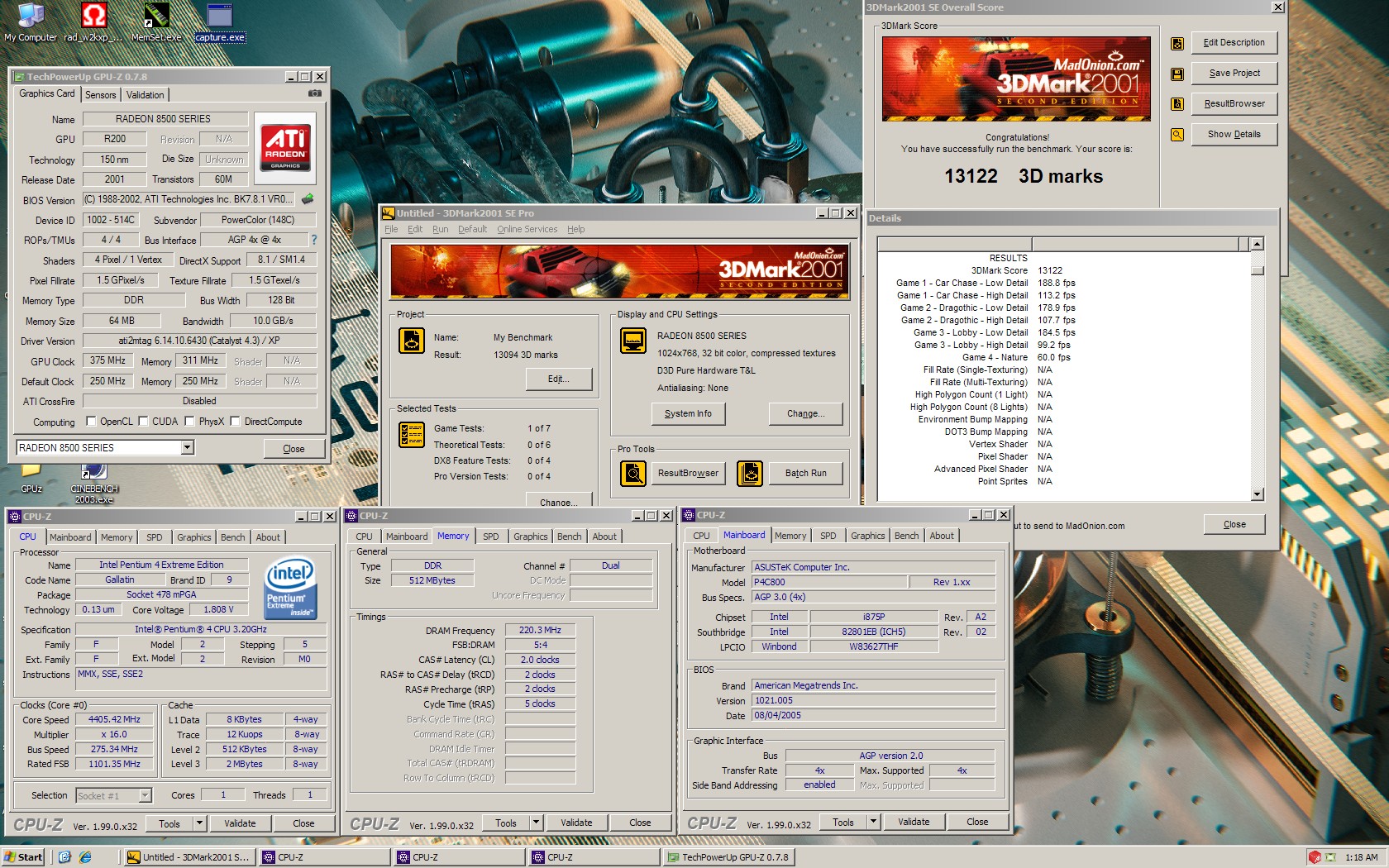Screen dimensions: 1389x868
Task: Click 'Game 4 - Nature' result row
Action: (985, 358)
